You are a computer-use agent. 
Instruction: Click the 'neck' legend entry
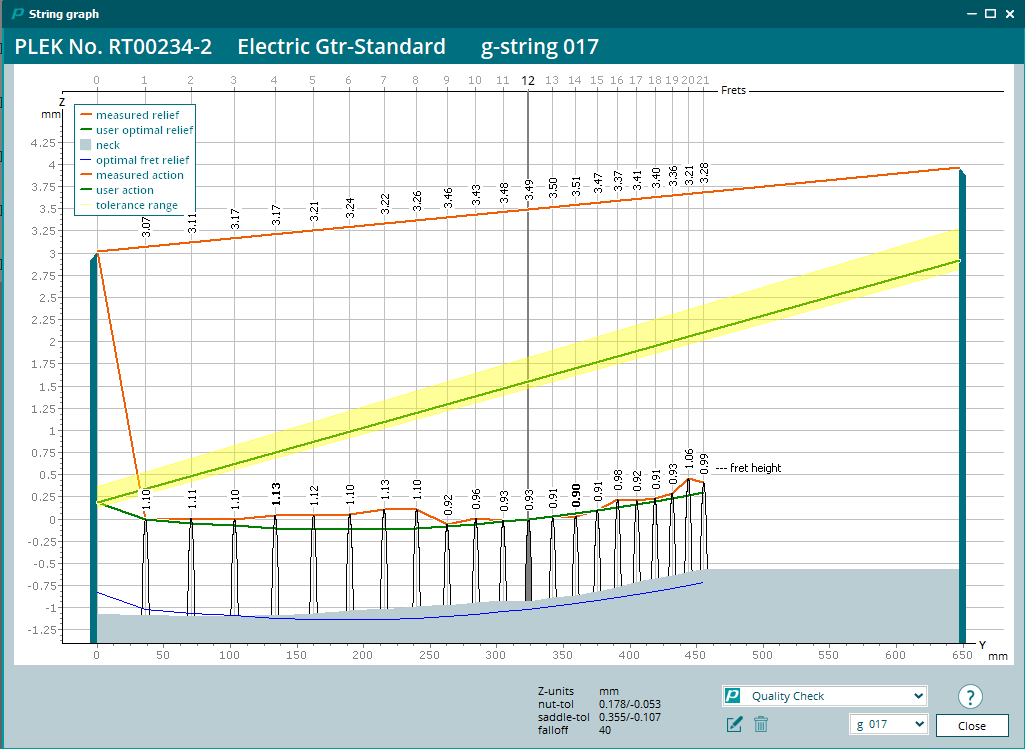coord(108,145)
